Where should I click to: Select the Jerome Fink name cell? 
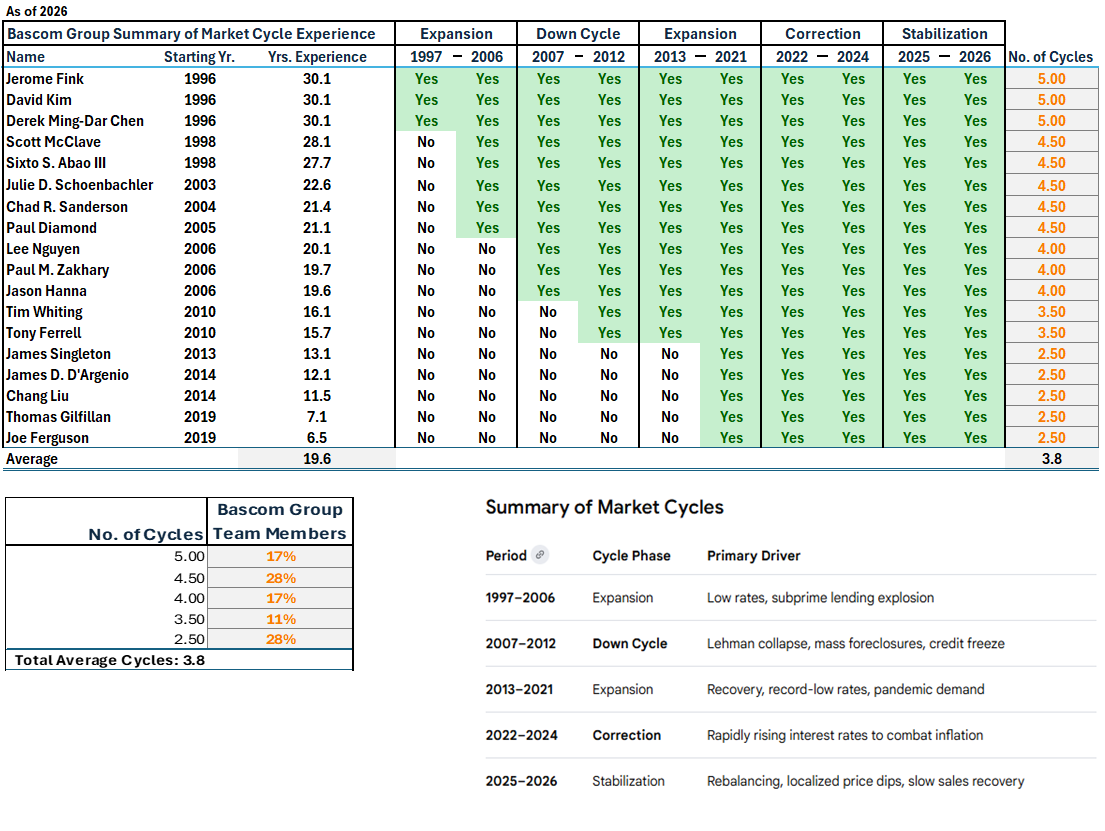click(x=45, y=79)
